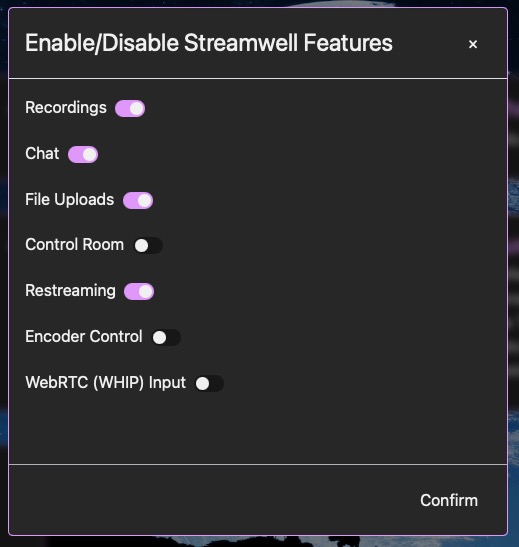Click empty dialog space below WebRTC toggle
Viewport: 519px width, 547px height.
click(x=258, y=429)
